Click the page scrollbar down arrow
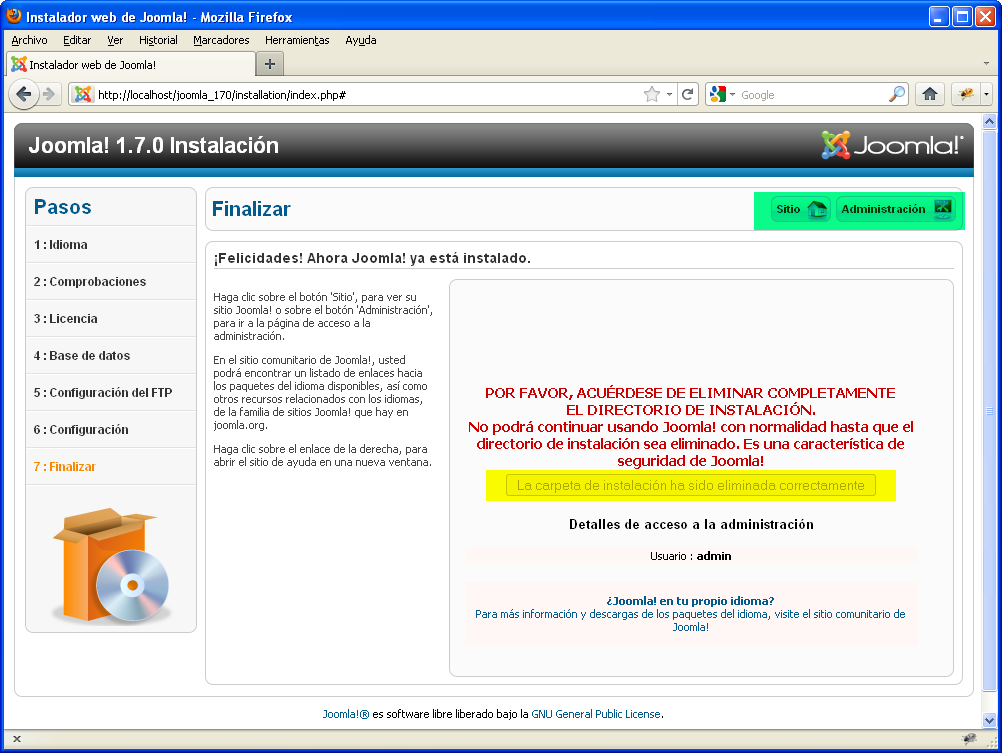 point(989,720)
